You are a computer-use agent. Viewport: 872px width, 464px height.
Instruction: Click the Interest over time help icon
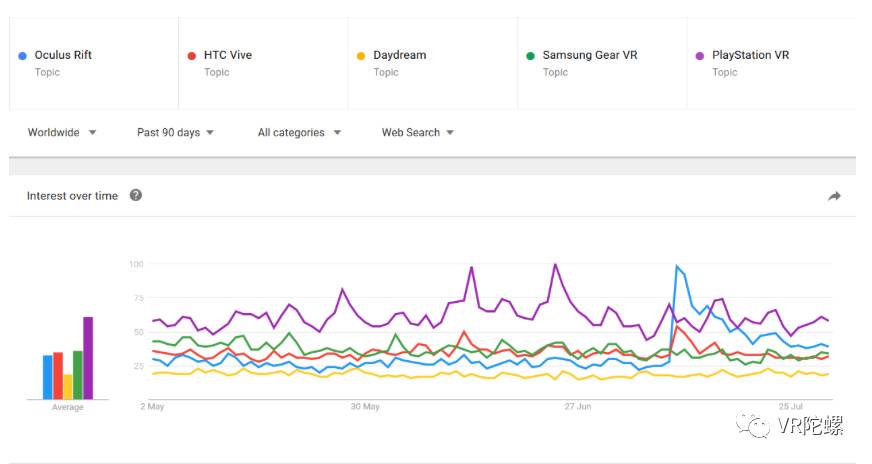[136, 195]
